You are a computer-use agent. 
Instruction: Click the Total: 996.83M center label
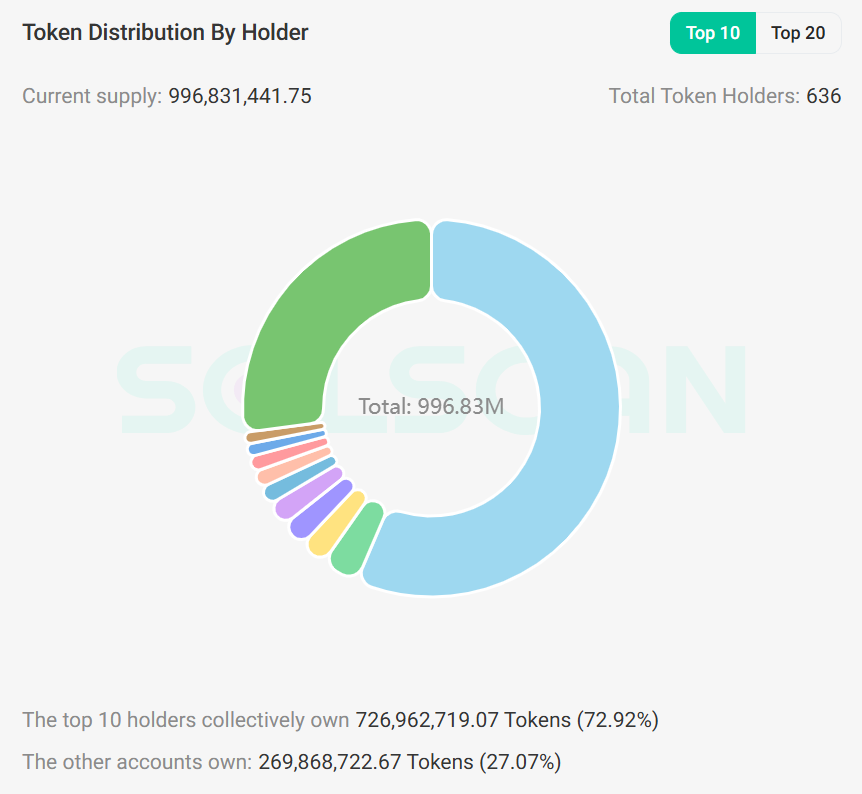431,407
